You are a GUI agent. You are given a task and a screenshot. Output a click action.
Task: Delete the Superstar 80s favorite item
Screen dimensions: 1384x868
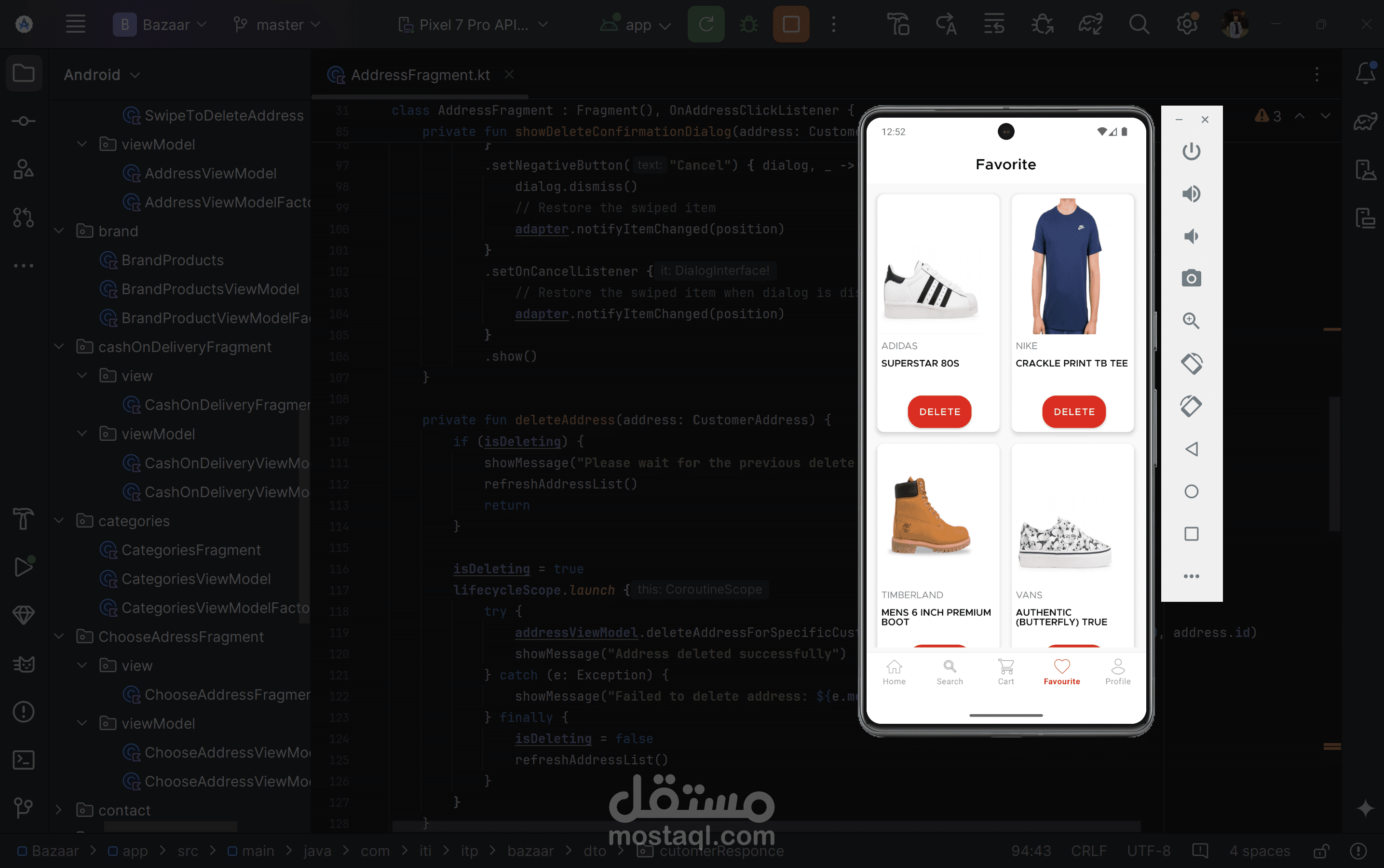(x=939, y=412)
